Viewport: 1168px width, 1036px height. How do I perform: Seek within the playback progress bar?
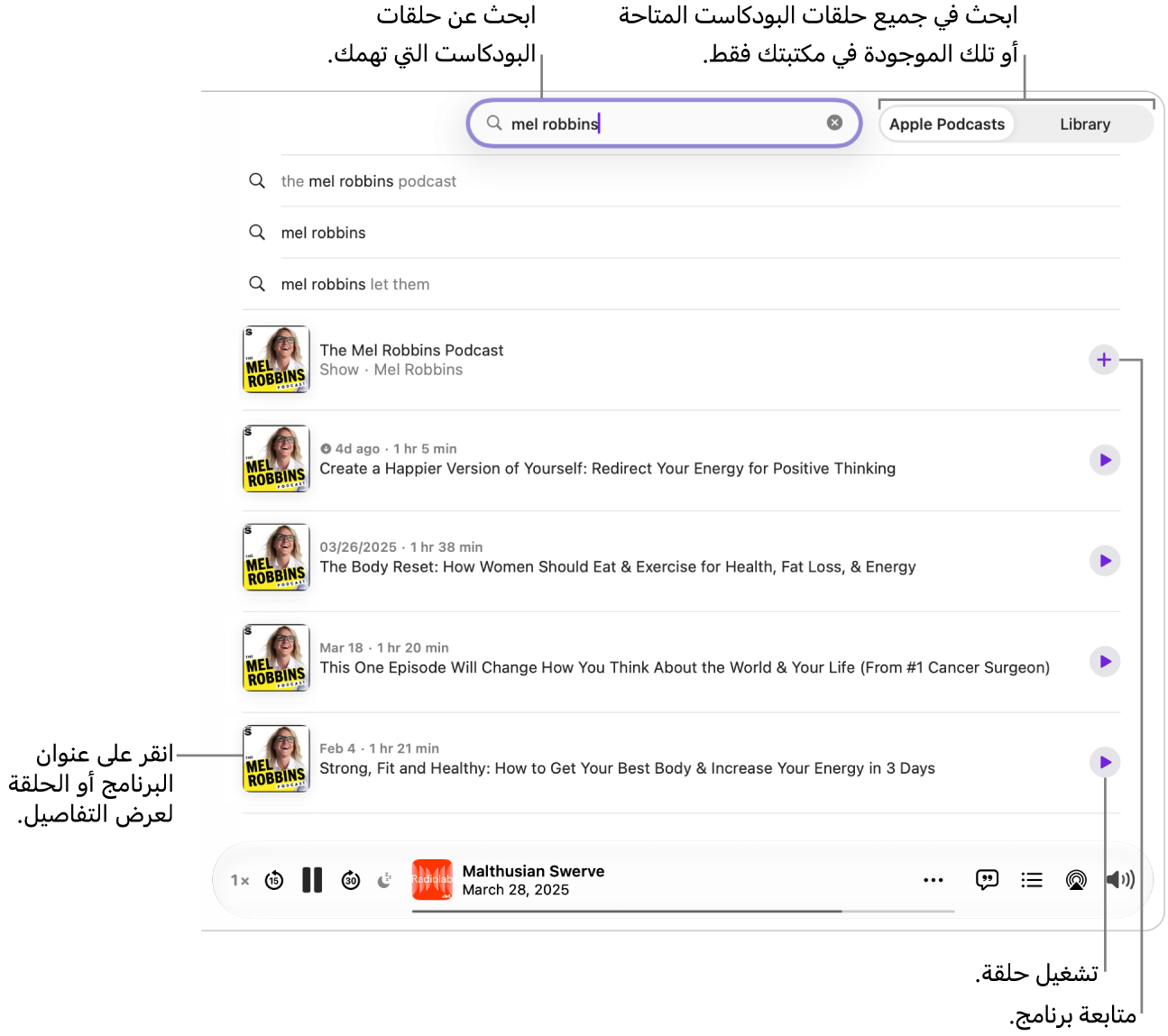pos(683,911)
